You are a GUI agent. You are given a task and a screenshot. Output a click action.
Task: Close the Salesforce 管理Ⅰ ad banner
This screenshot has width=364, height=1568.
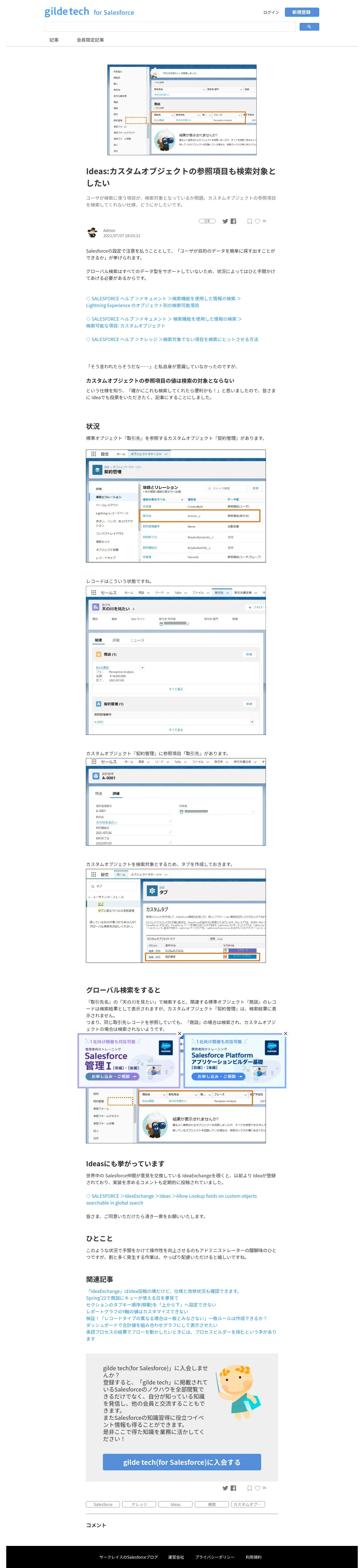(179, 1033)
